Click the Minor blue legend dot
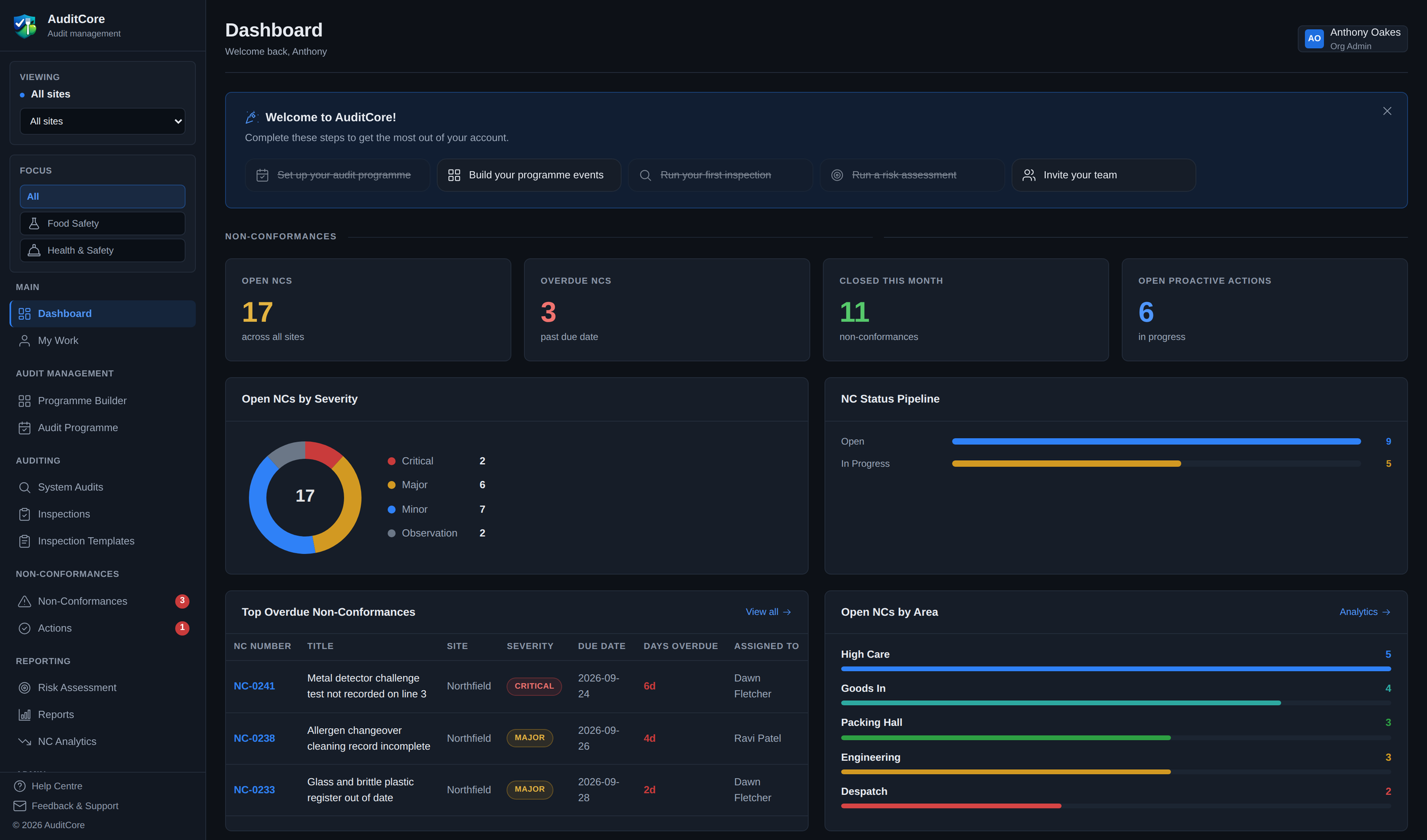Image resolution: width=1427 pixels, height=840 pixels. point(392,509)
